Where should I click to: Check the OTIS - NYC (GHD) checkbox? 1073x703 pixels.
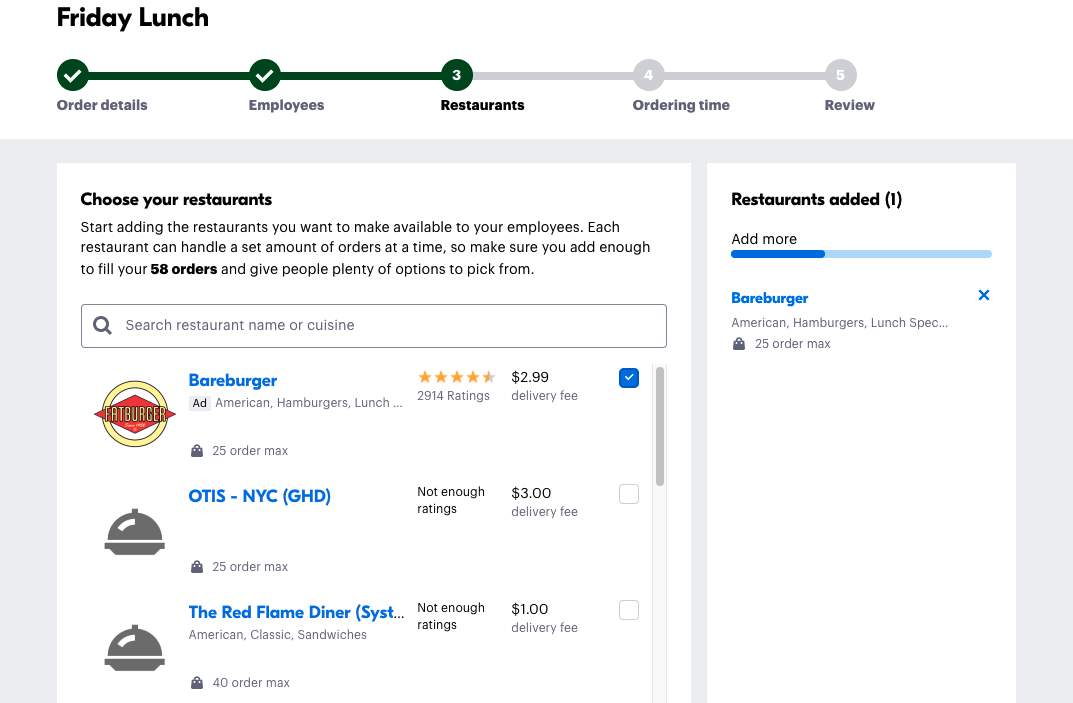click(x=628, y=494)
